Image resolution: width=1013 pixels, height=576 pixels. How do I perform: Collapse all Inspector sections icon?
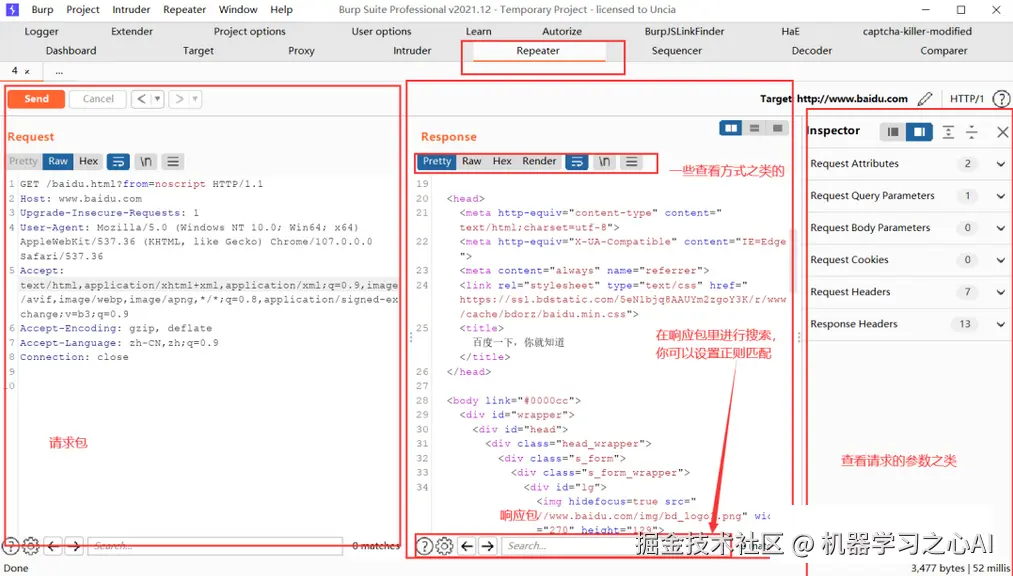tap(972, 132)
